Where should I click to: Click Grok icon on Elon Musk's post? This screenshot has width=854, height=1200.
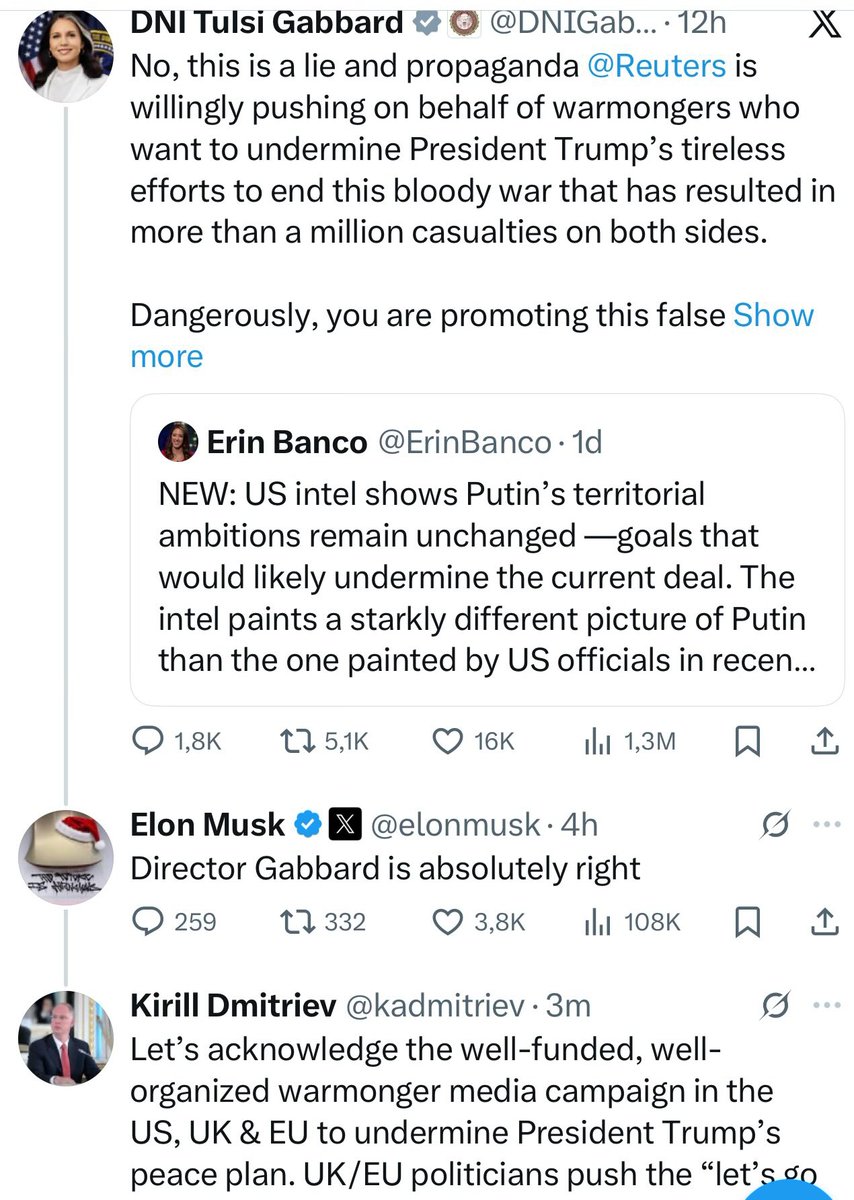[776, 825]
